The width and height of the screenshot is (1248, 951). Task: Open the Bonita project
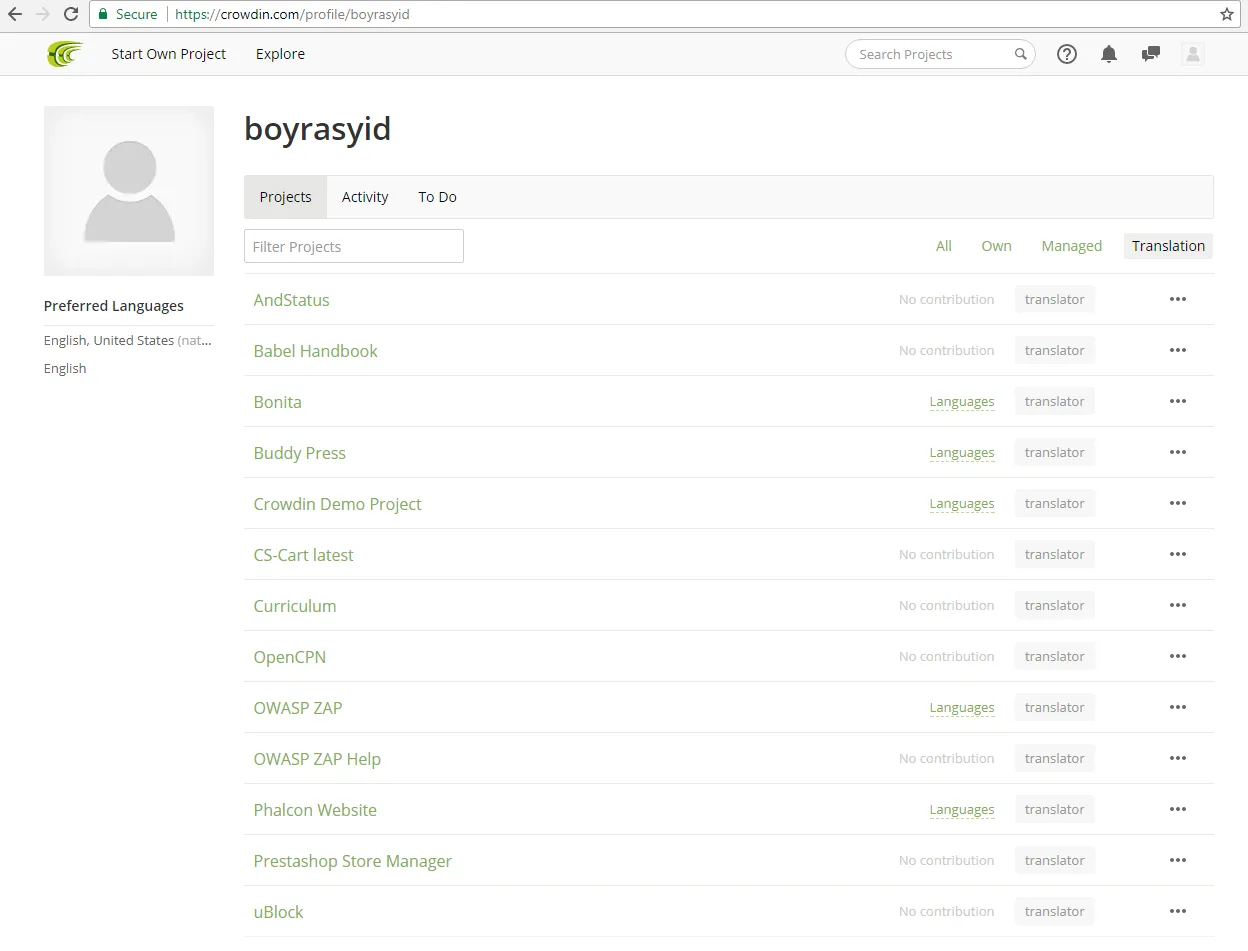[277, 402]
